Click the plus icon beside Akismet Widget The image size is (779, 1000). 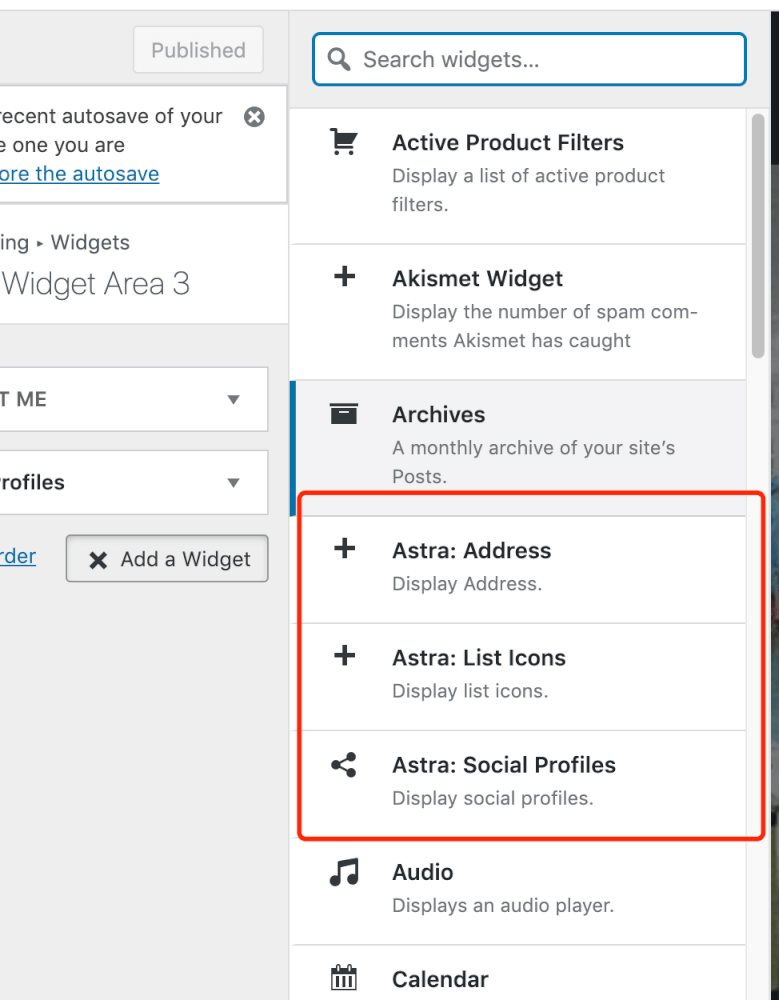[343, 278]
